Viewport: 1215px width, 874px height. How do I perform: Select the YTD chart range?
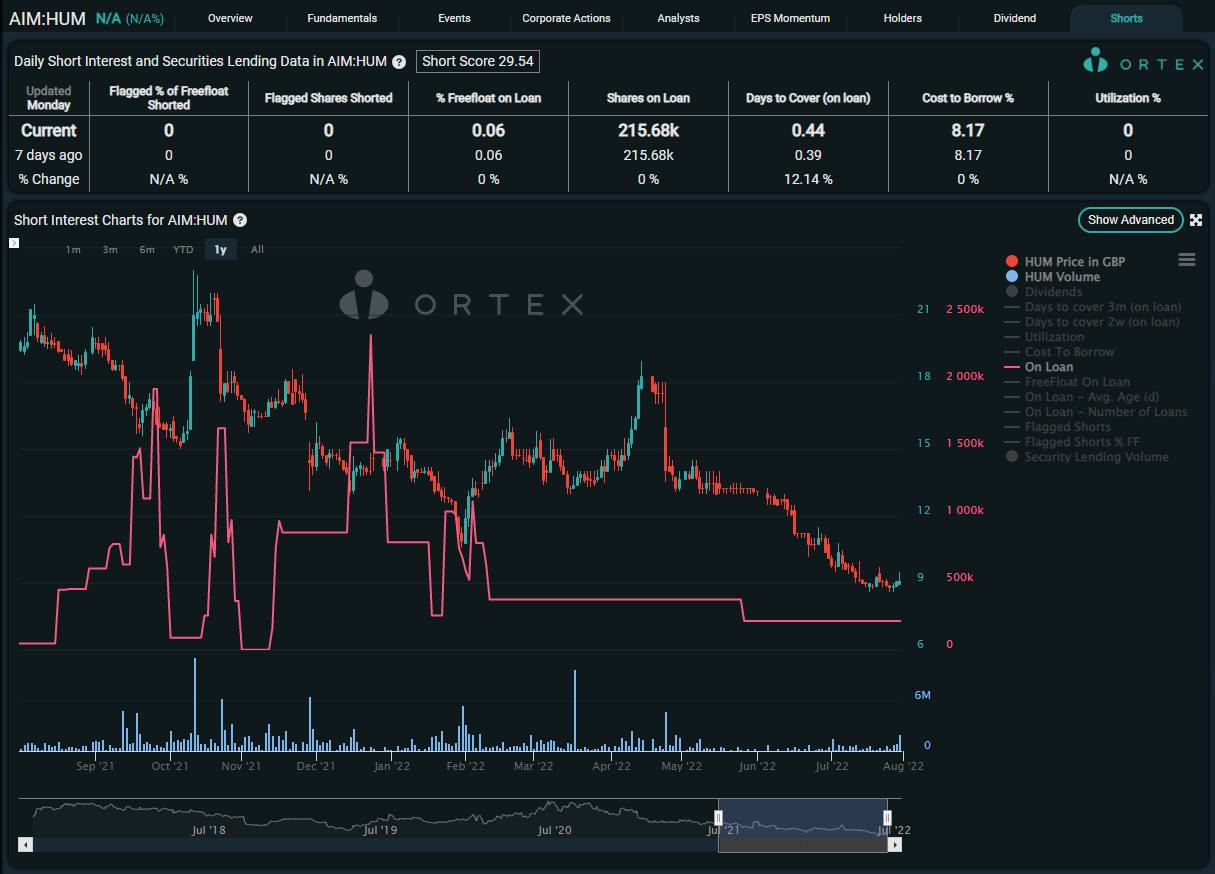pyautogui.click(x=183, y=249)
